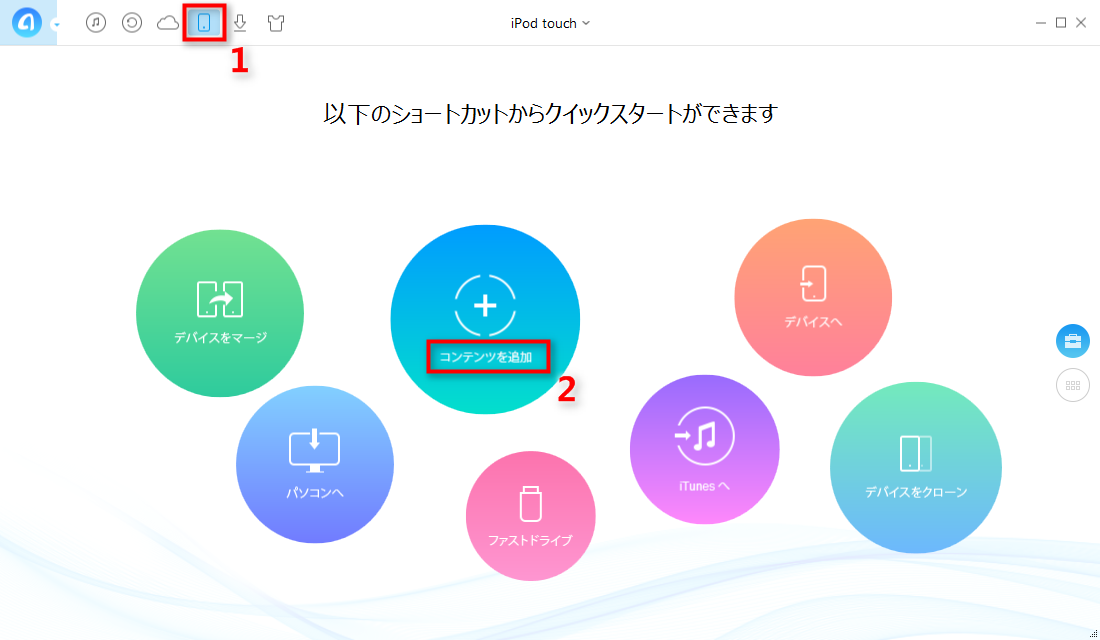Click the デバイスをマージ circle

(x=220, y=313)
